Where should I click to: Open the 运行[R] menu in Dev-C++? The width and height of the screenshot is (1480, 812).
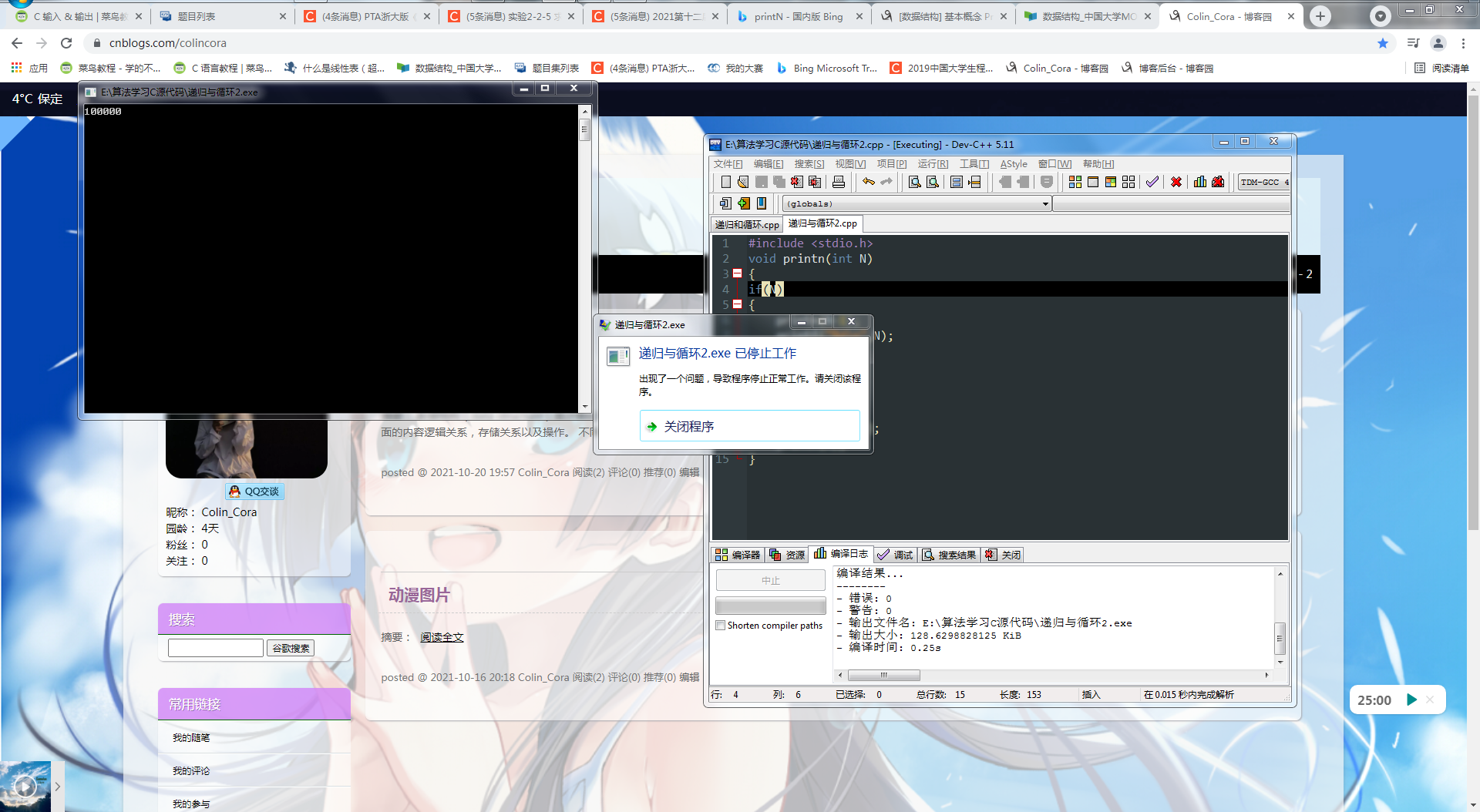[933, 164]
